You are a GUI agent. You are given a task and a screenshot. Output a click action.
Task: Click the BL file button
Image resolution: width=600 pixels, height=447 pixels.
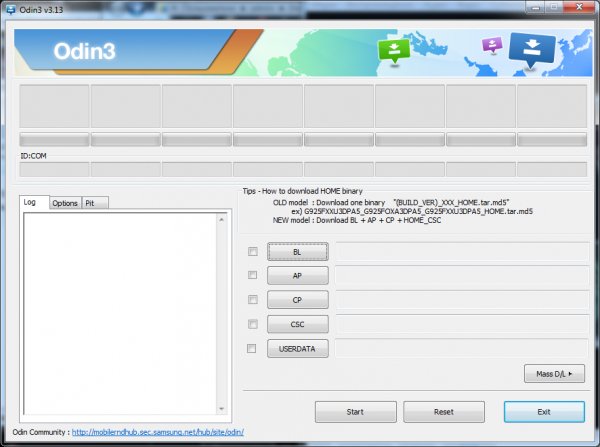pyautogui.click(x=298, y=251)
